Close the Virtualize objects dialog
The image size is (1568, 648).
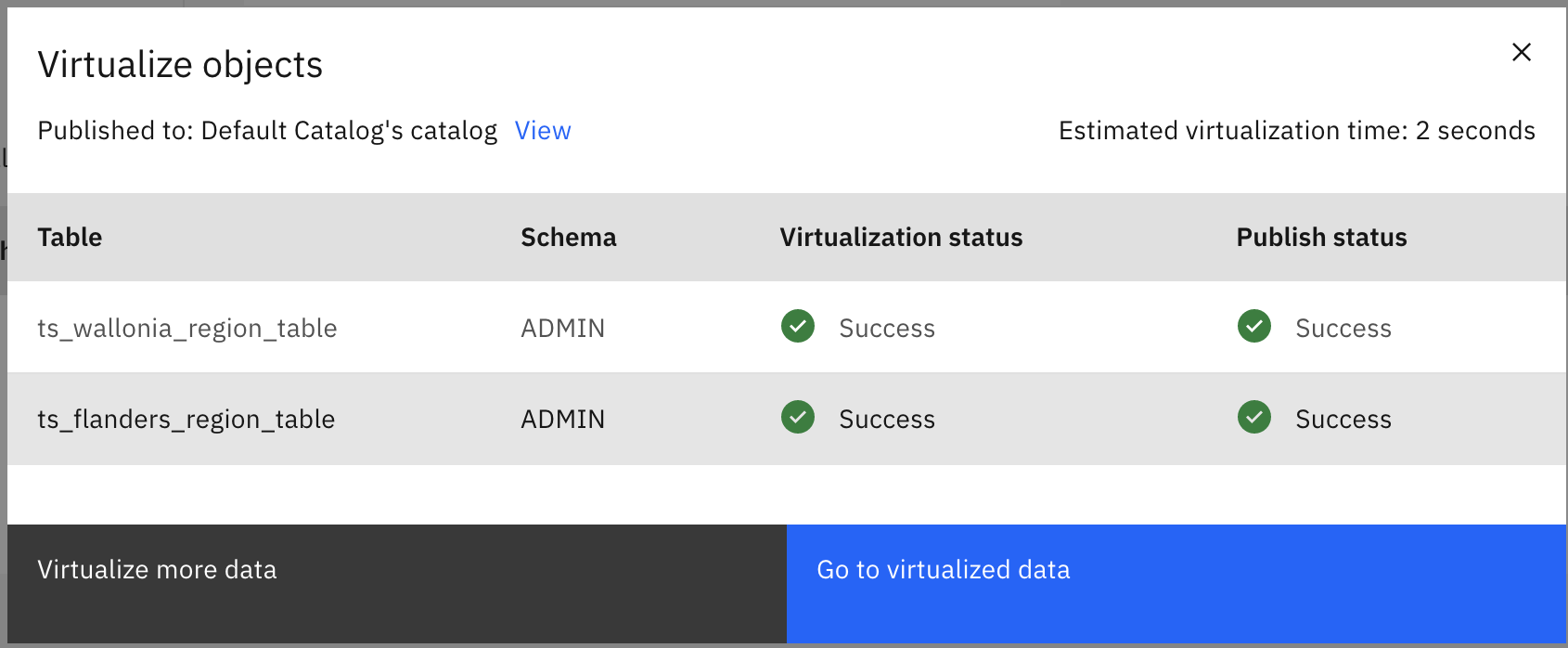[1522, 52]
